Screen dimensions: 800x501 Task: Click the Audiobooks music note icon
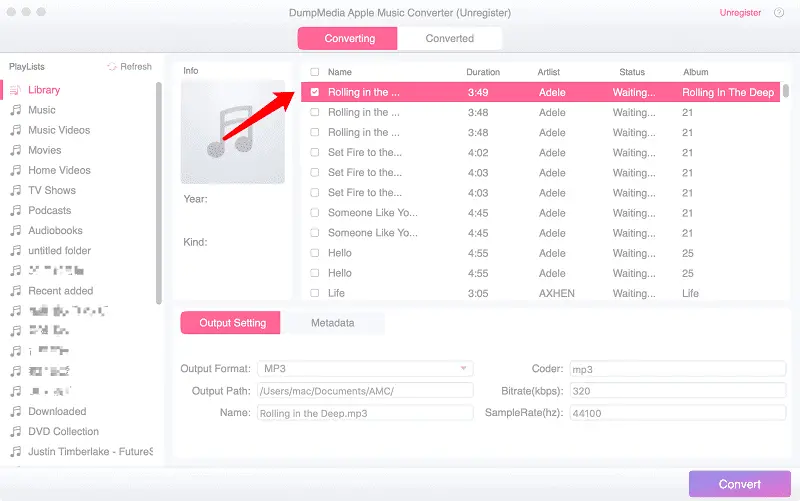15,231
